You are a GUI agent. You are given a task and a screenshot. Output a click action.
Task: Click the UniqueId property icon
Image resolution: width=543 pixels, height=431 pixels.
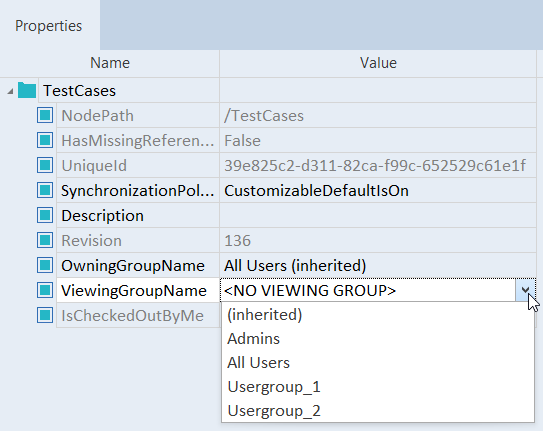click(x=45, y=165)
